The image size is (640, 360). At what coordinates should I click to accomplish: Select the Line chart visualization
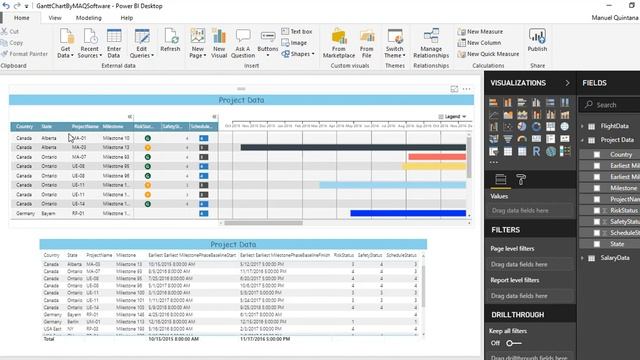(493, 115)
